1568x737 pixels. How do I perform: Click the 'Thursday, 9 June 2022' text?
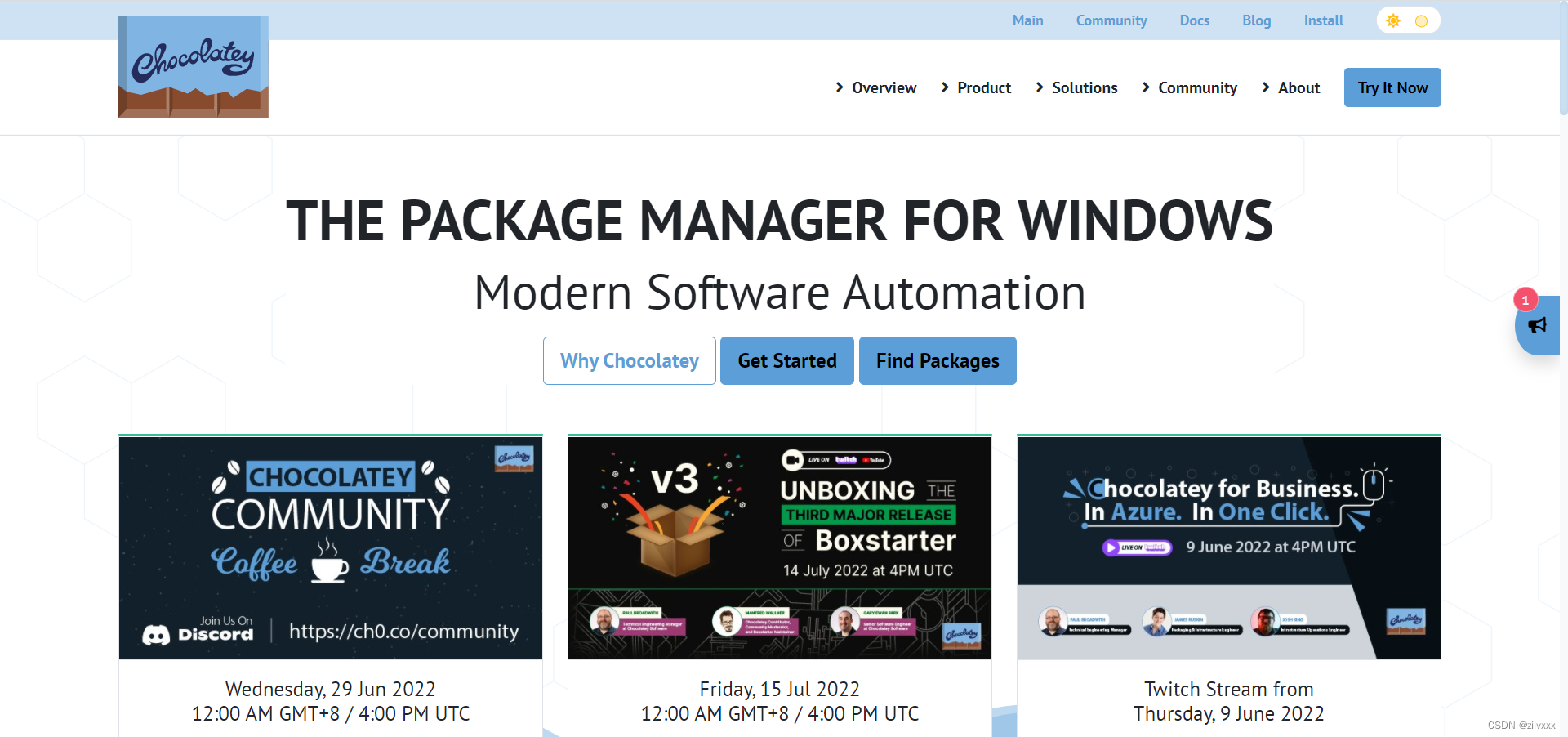click(x=1229, y=713)
